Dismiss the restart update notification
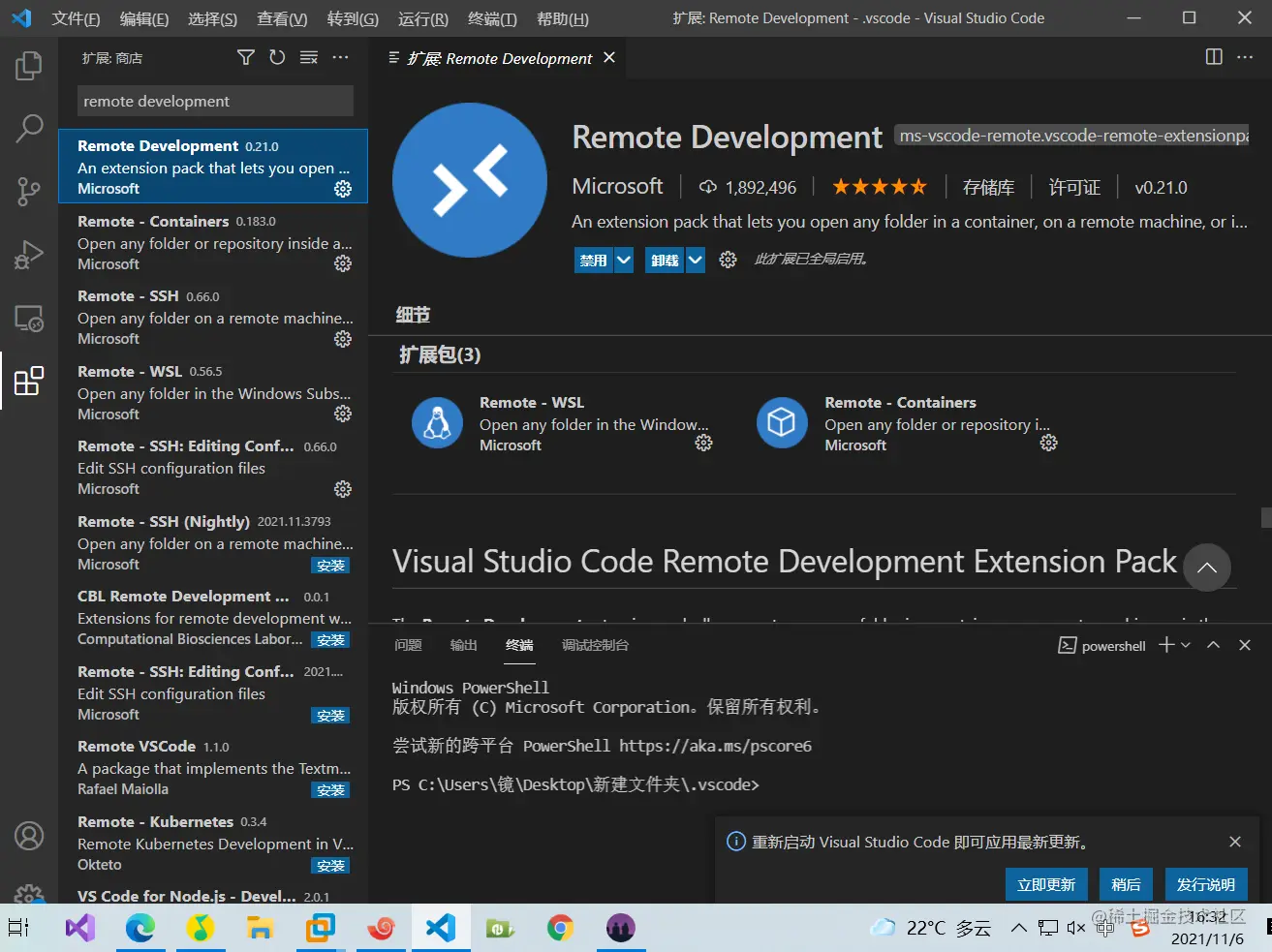 1235,842
